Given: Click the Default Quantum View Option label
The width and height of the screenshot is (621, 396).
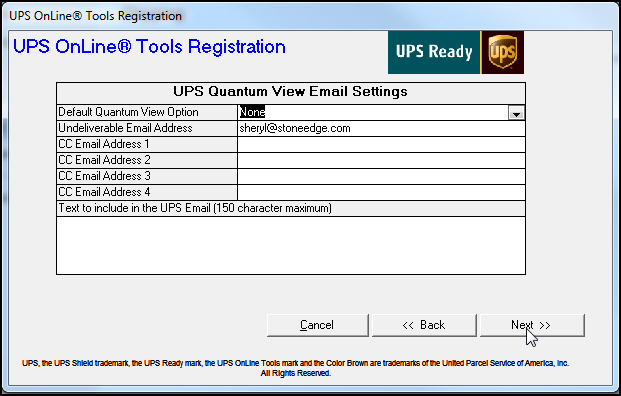Looking at the screenshot, I should pyautogui.click(x=128, y=112).
